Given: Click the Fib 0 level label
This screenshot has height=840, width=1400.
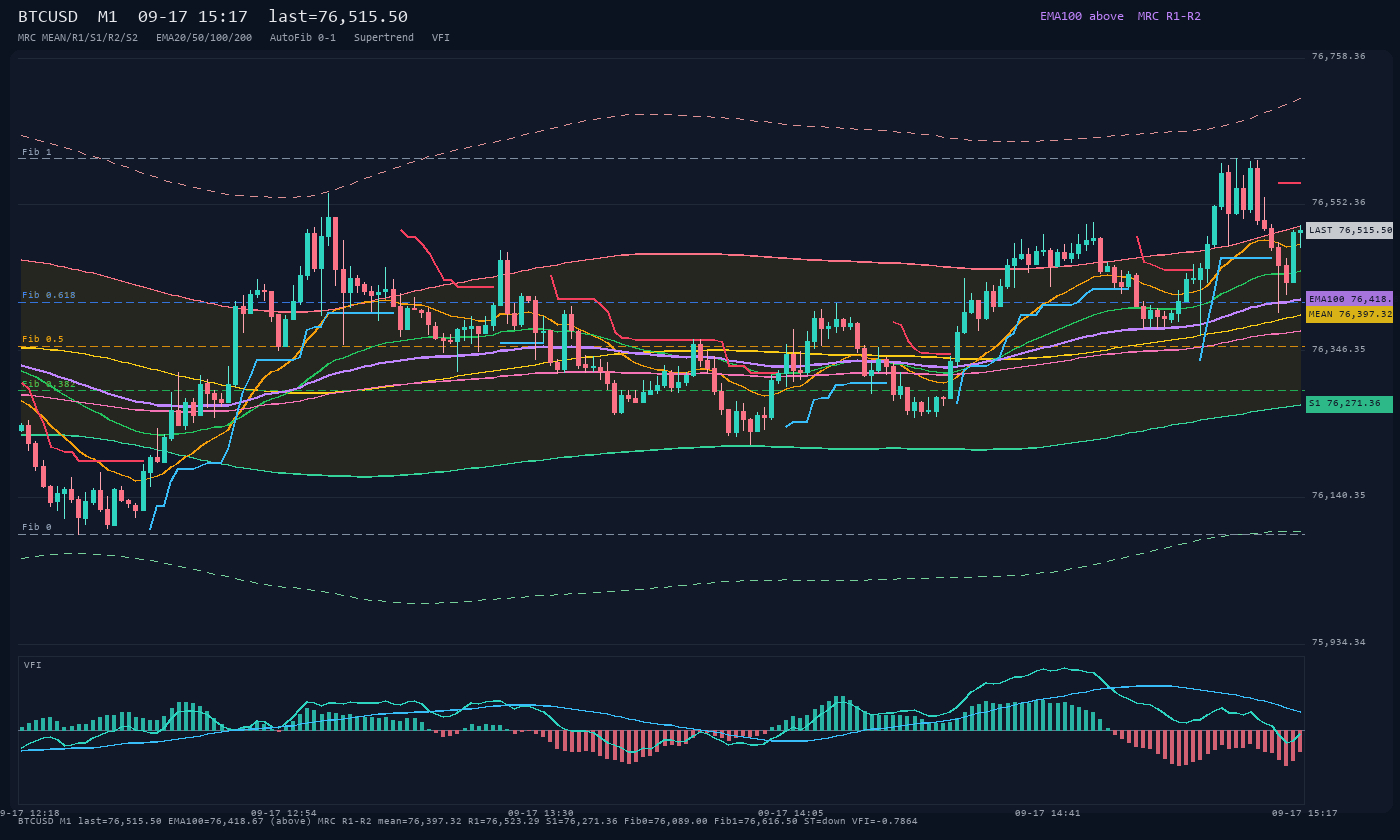Looking at the screenshot, I should 37,527.
